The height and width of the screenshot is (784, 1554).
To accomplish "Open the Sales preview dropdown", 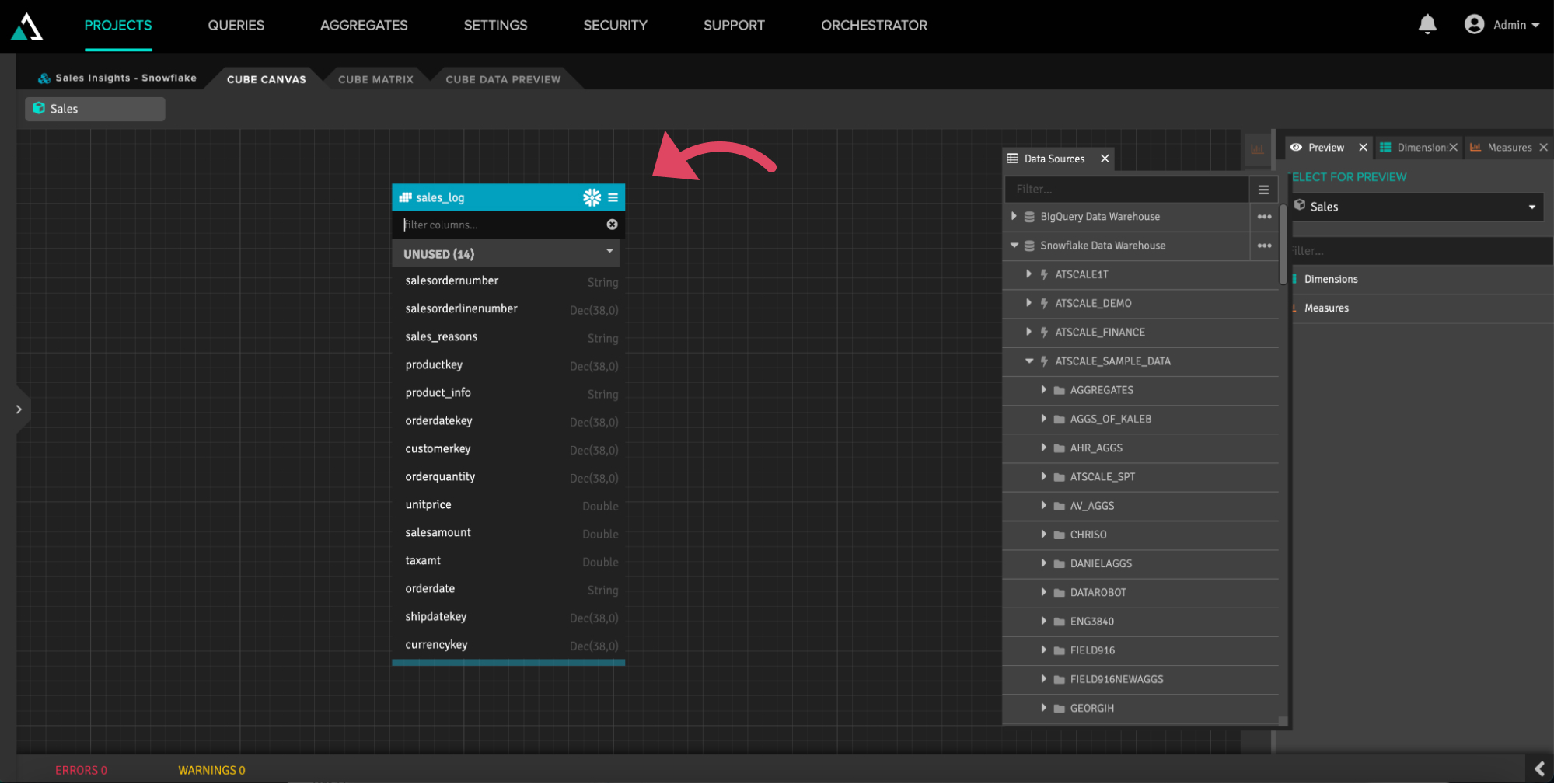I will pyautogui.click(x=1416, y=207).
